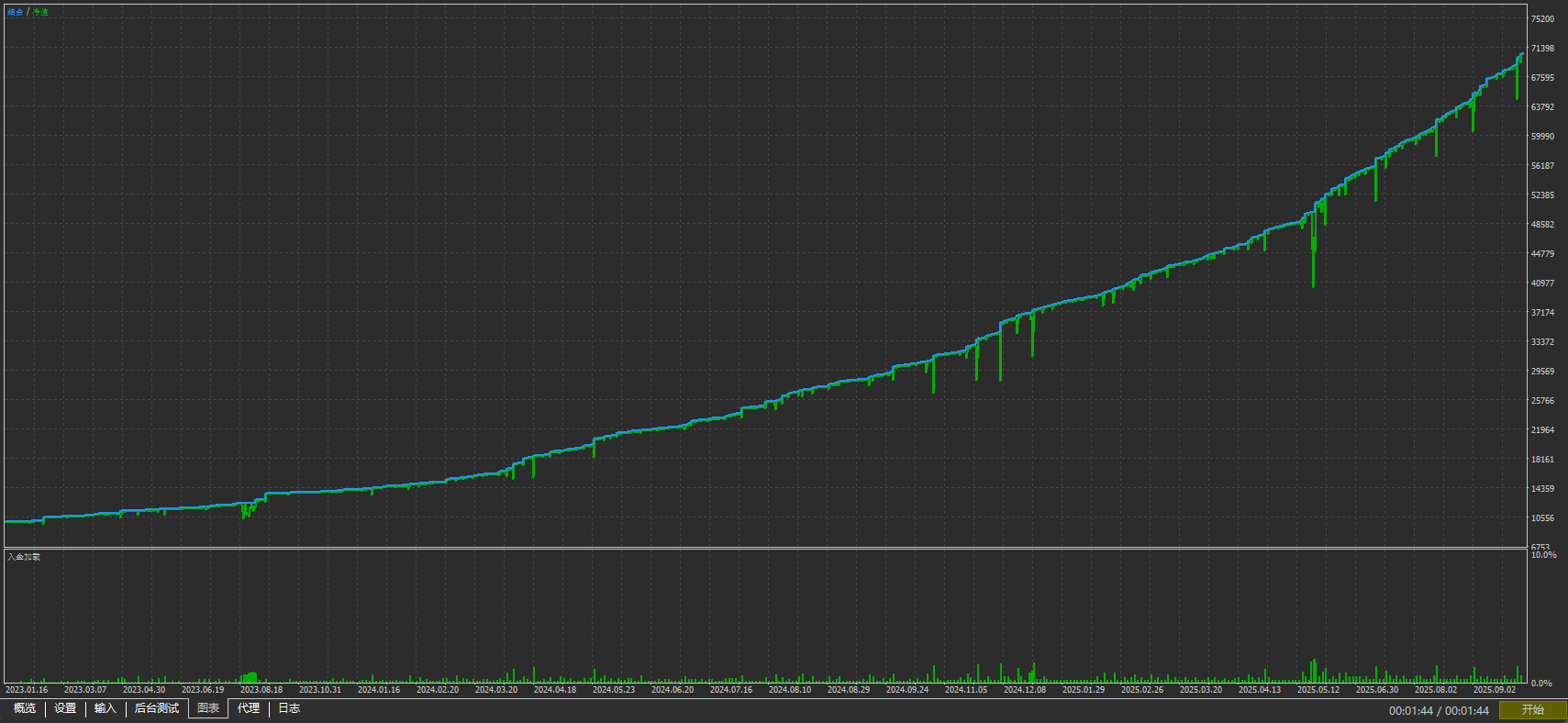The height and width of the screenshot is (723, 1568).
Task: Click the 40977 value on price axis
Action: pyautogui.click(x=1542, y=284)
